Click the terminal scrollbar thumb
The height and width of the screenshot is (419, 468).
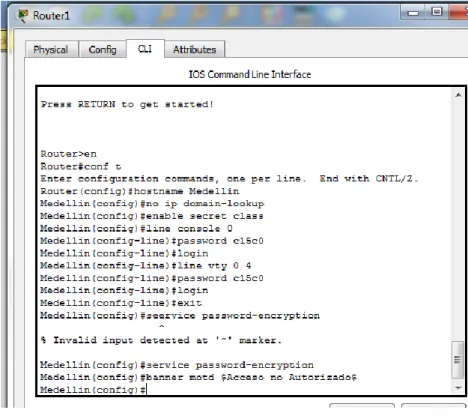click(457, 359)
